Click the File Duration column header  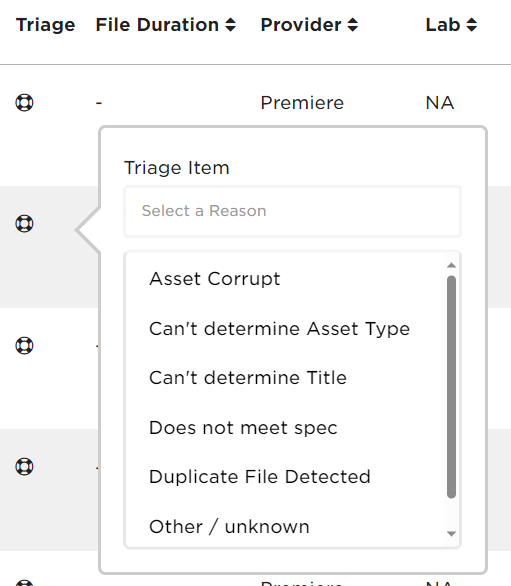pos(157,25)
